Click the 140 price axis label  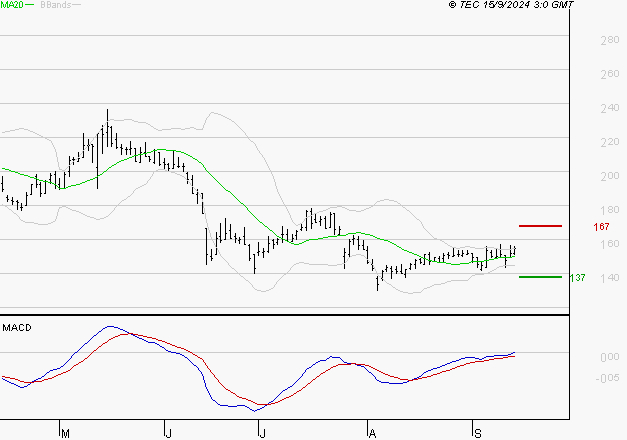tap(610, 278)
